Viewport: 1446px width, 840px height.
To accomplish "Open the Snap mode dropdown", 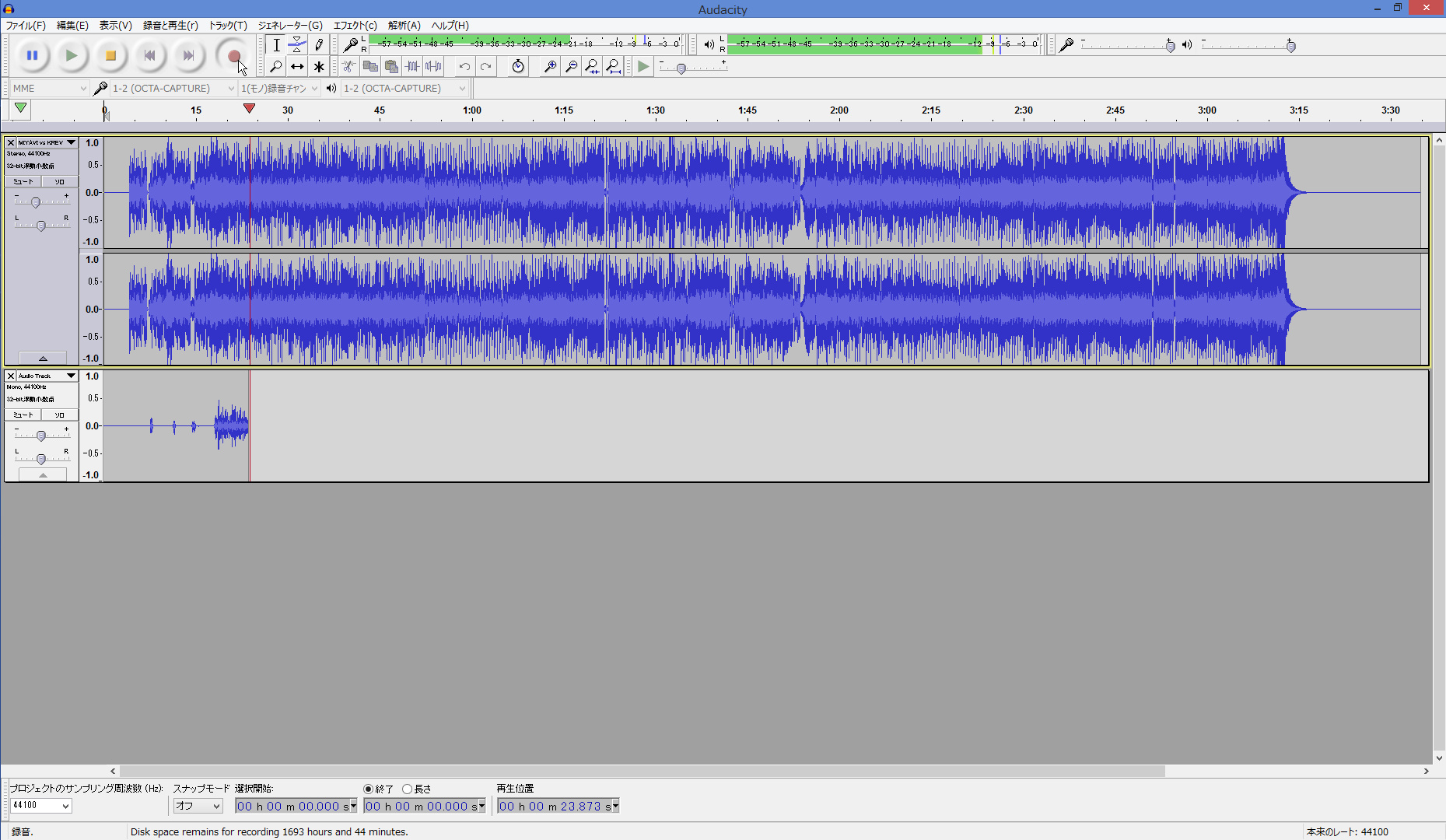I will click(x=198, y=806).
